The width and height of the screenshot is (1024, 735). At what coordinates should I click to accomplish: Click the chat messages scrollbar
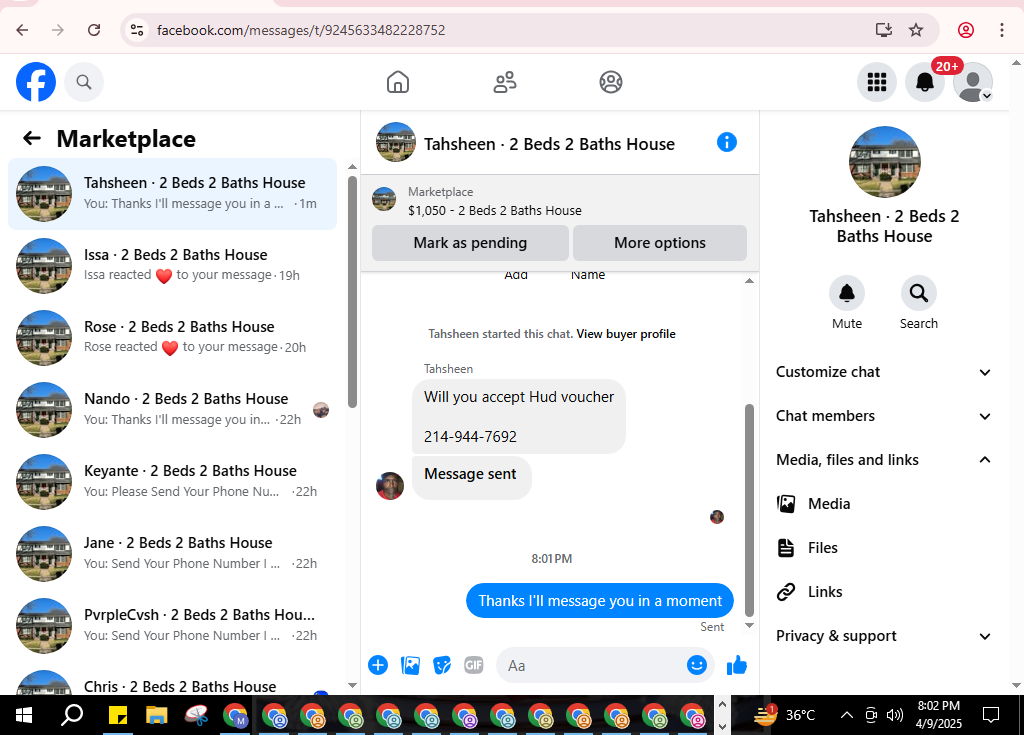click(750, 510)
